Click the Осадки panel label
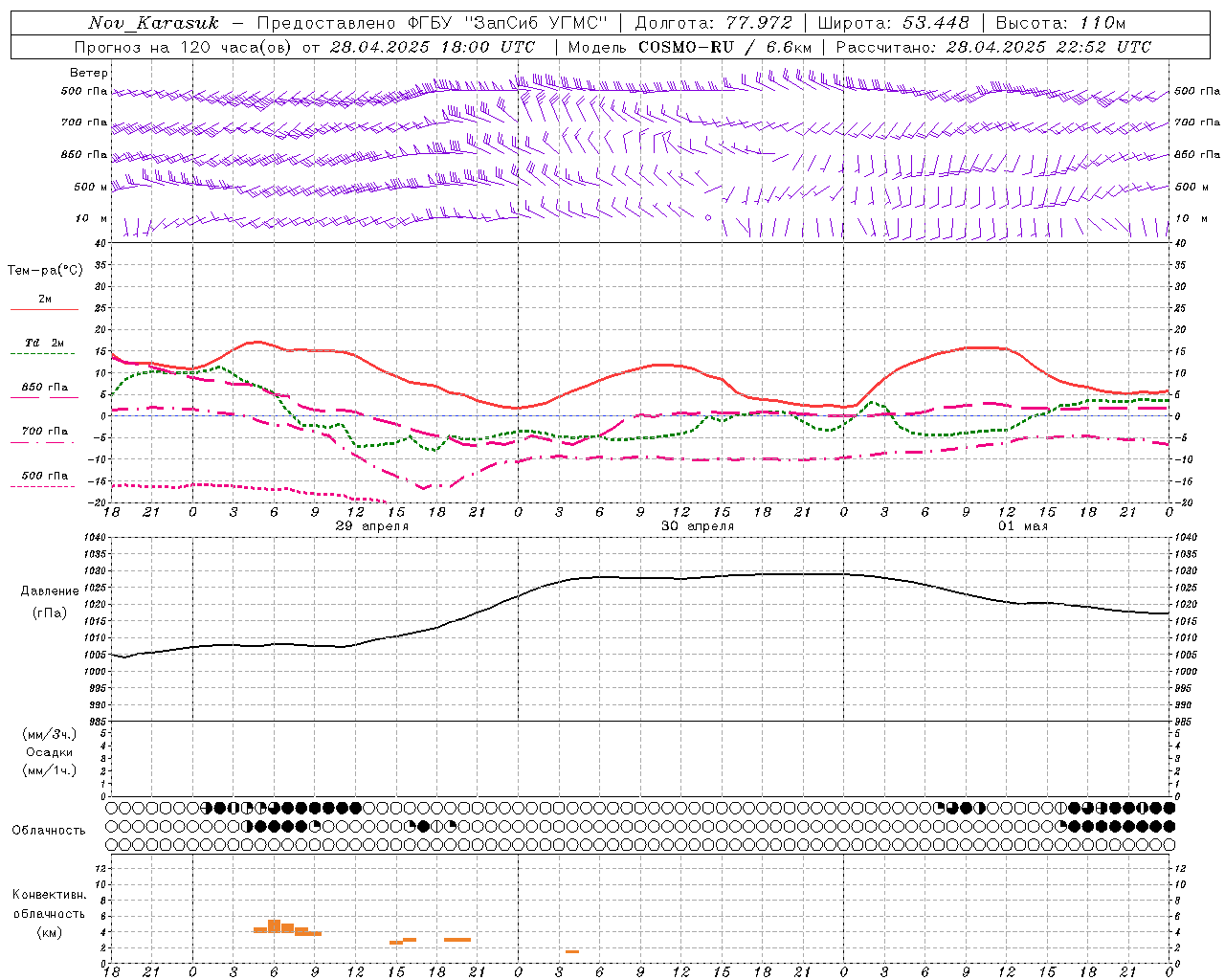 (x=50, y=752)
